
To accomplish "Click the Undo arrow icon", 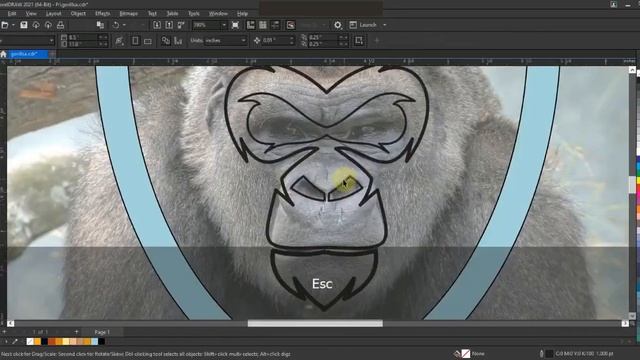I will point(116,25).
